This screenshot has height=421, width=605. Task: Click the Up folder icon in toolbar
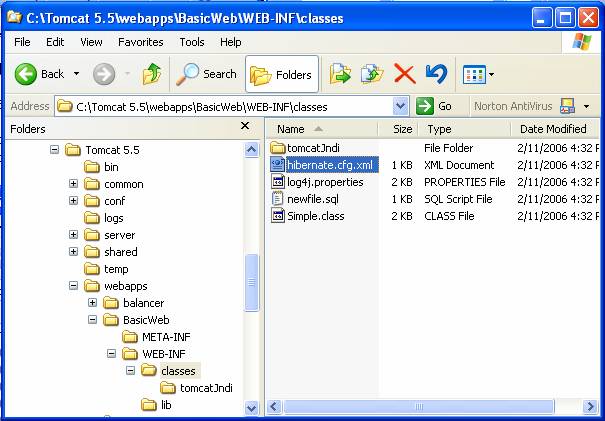point(151,74)
